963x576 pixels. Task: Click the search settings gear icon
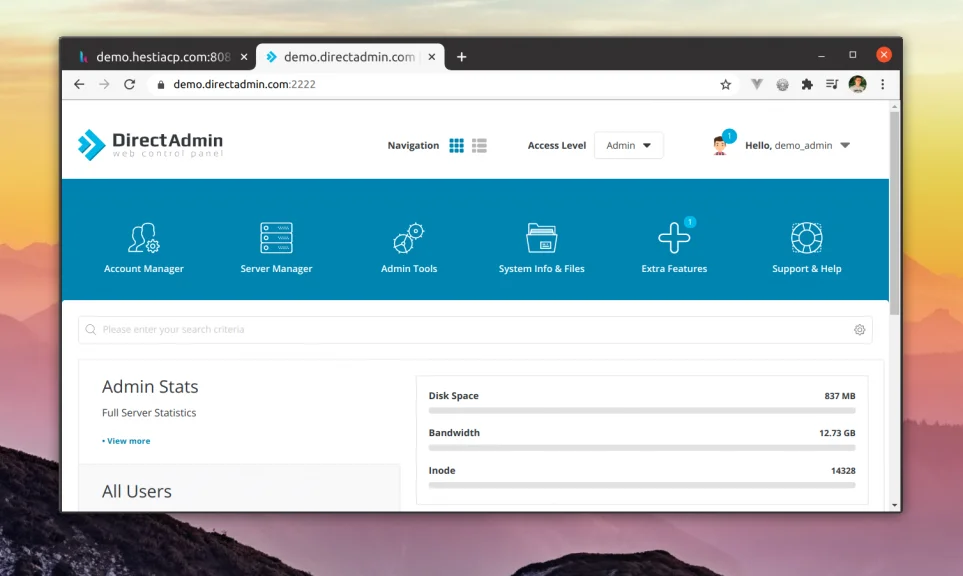click(x=859, y=330)
